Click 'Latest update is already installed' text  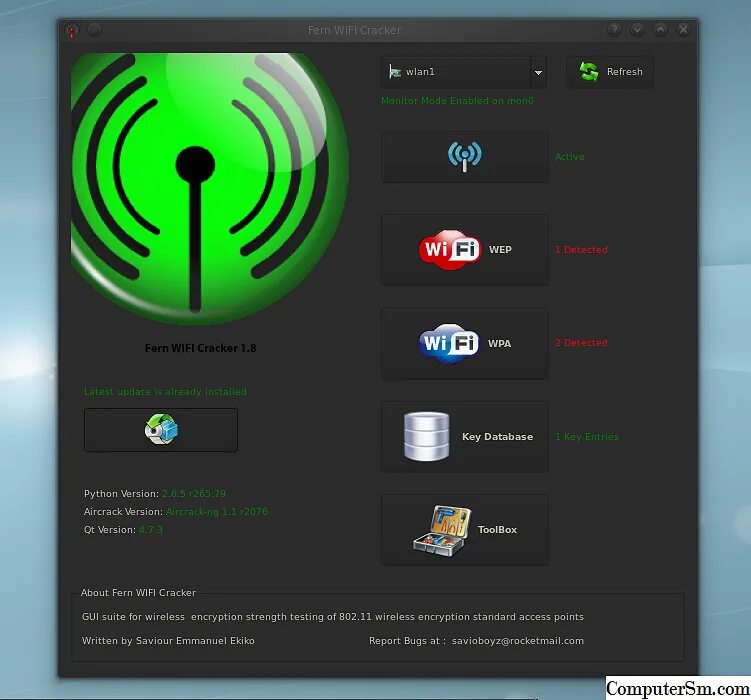point(165,392)
